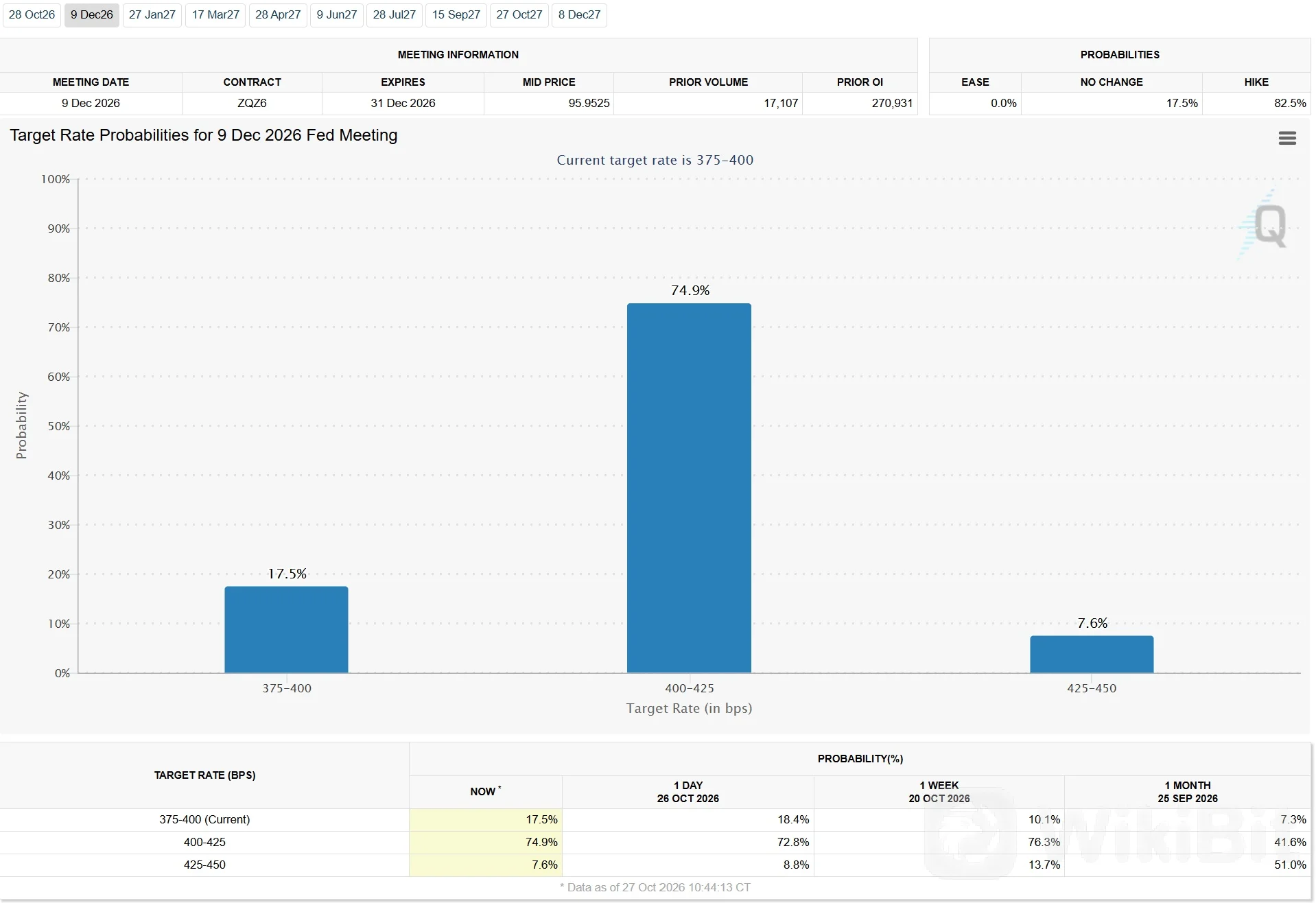Click the 375-400 bar in the chart
1316x903 pixels.
point(286,629)
